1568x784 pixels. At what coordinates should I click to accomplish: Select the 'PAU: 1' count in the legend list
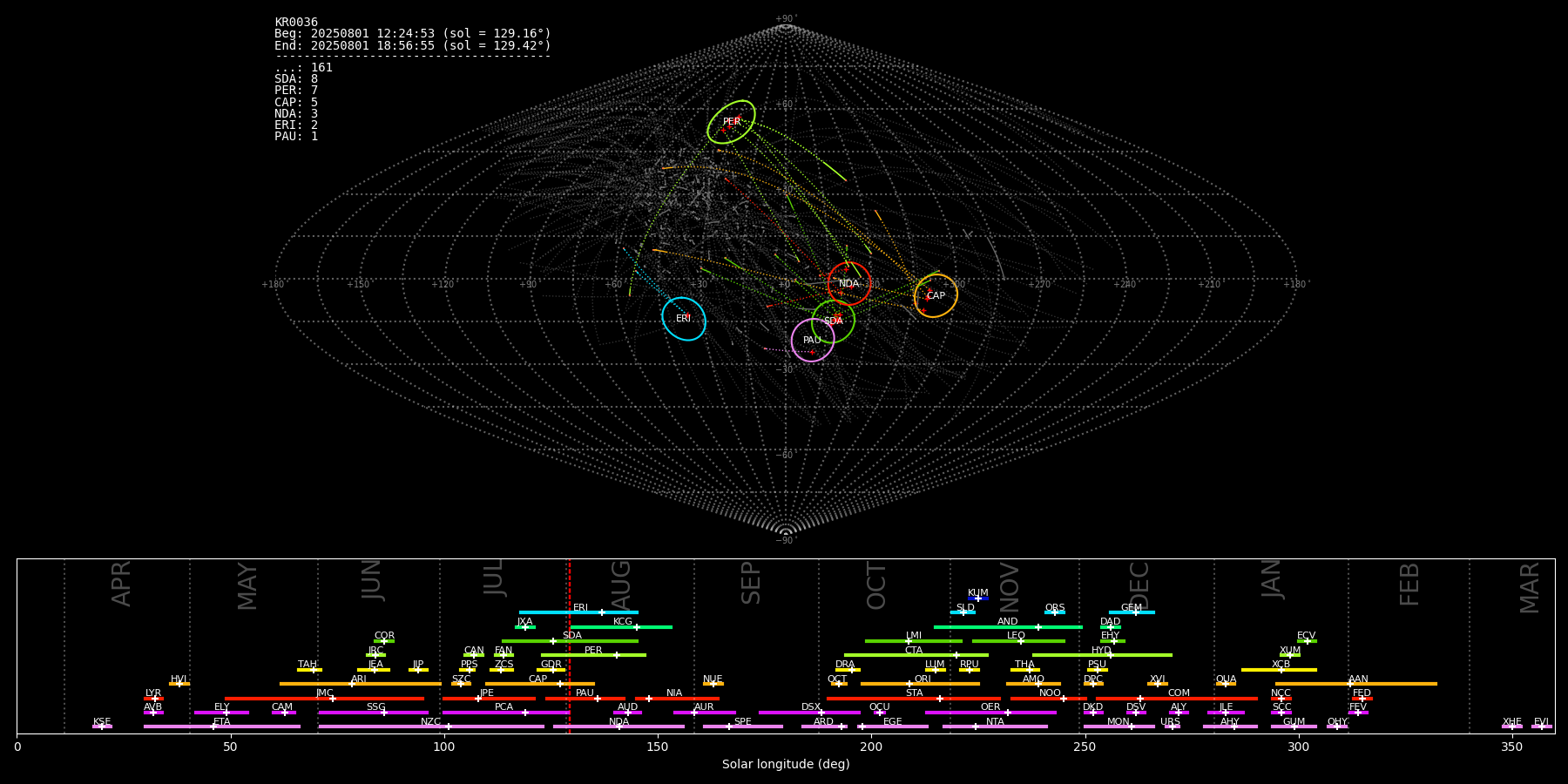(x=296, y=137)
